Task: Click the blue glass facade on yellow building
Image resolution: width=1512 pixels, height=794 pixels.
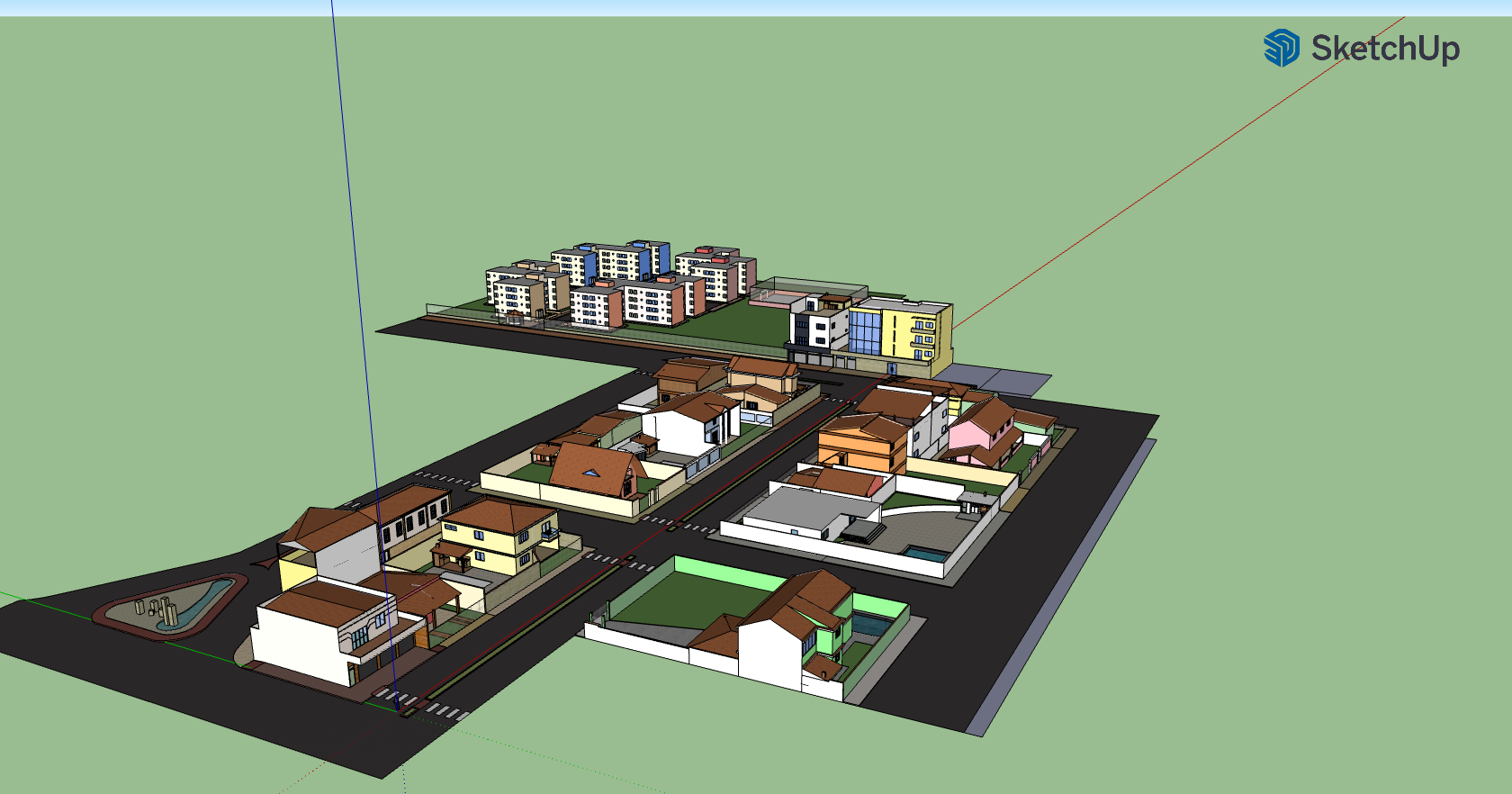Action: pos(865,332)
